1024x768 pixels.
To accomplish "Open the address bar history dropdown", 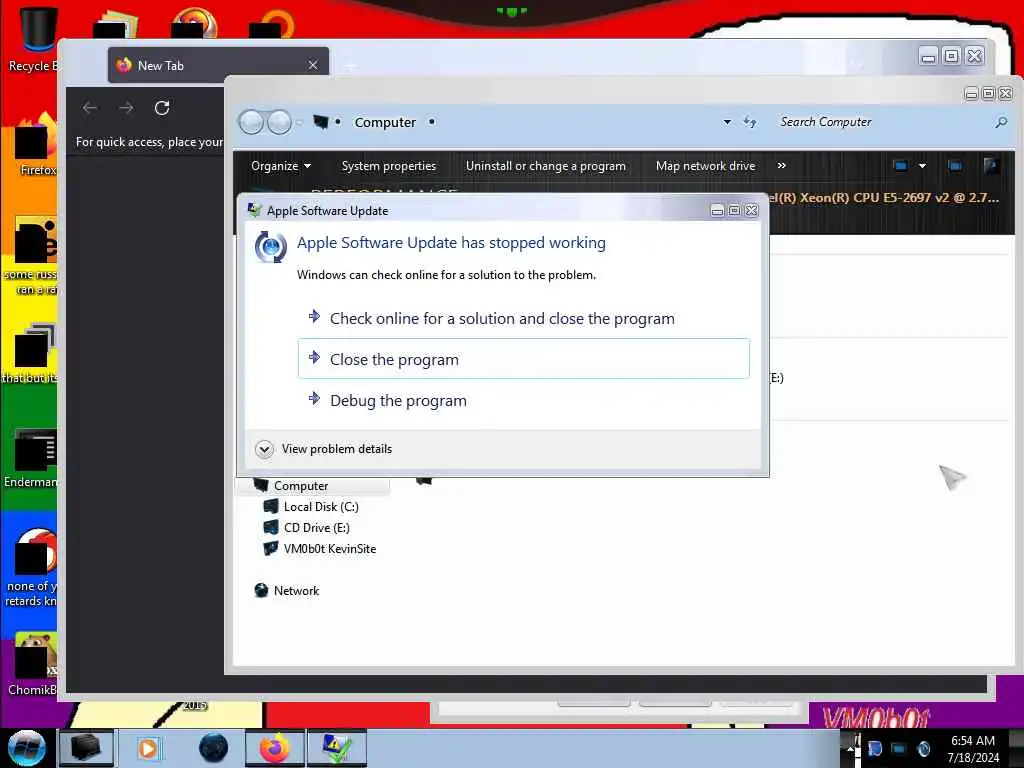I will click(x=727, y=122).
